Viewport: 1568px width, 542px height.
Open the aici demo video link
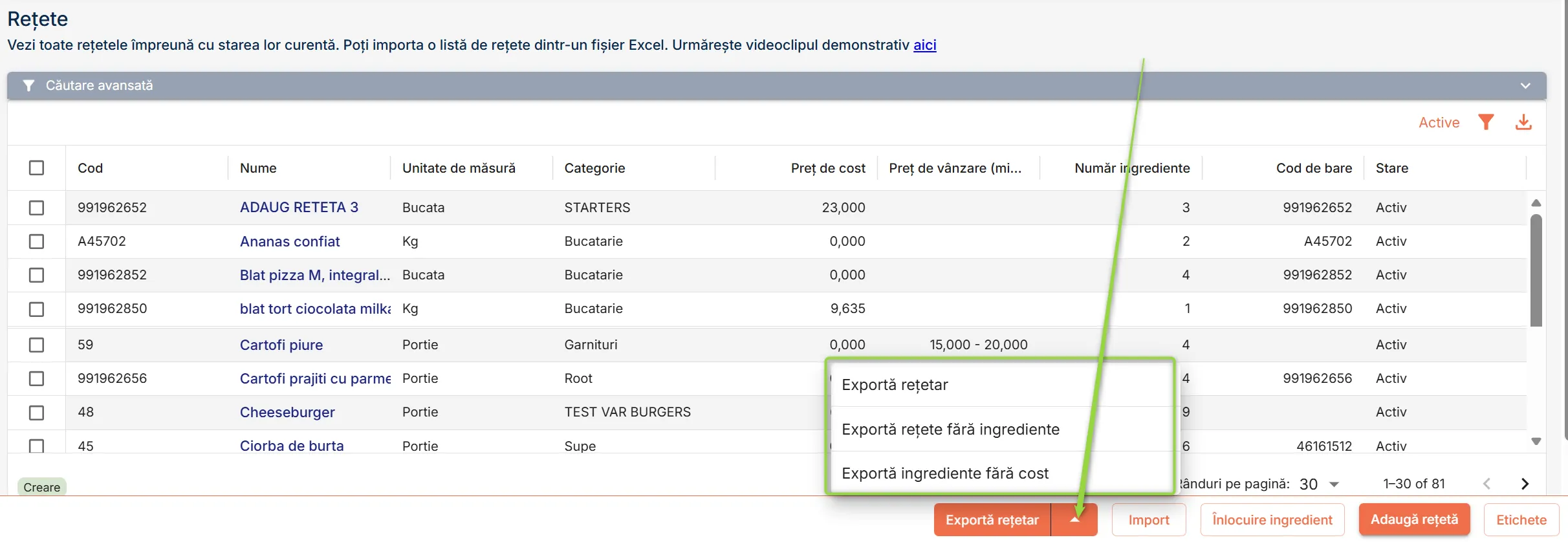click(x=924, y=45)
